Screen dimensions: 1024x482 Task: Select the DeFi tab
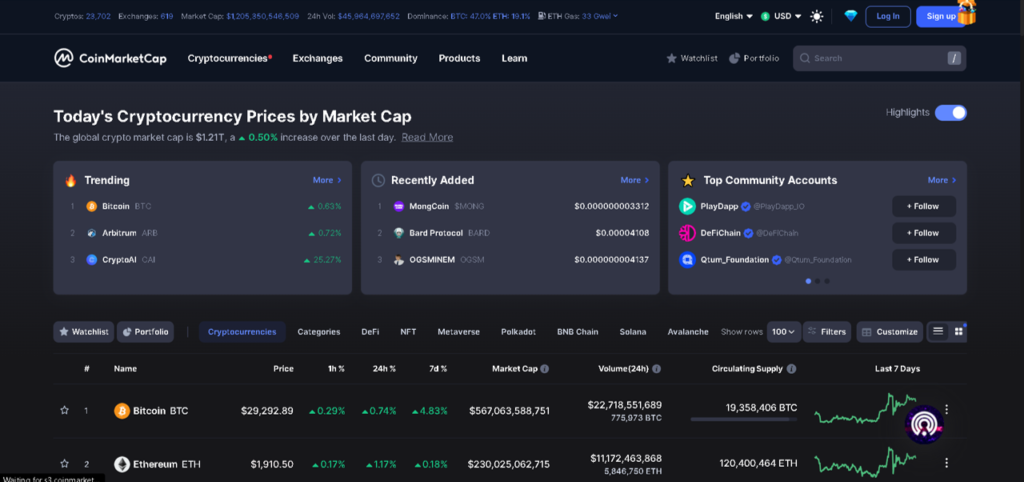[x=370, y=332]
